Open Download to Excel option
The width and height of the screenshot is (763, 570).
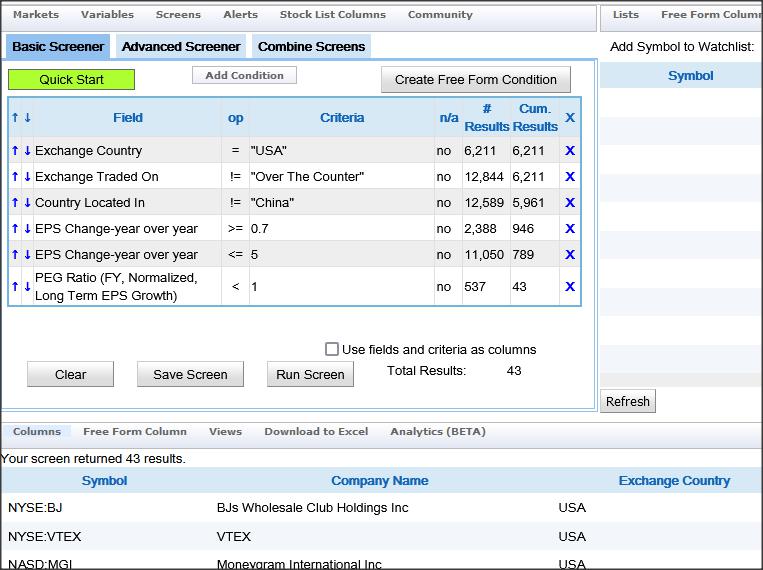click(x=316, y=432)
